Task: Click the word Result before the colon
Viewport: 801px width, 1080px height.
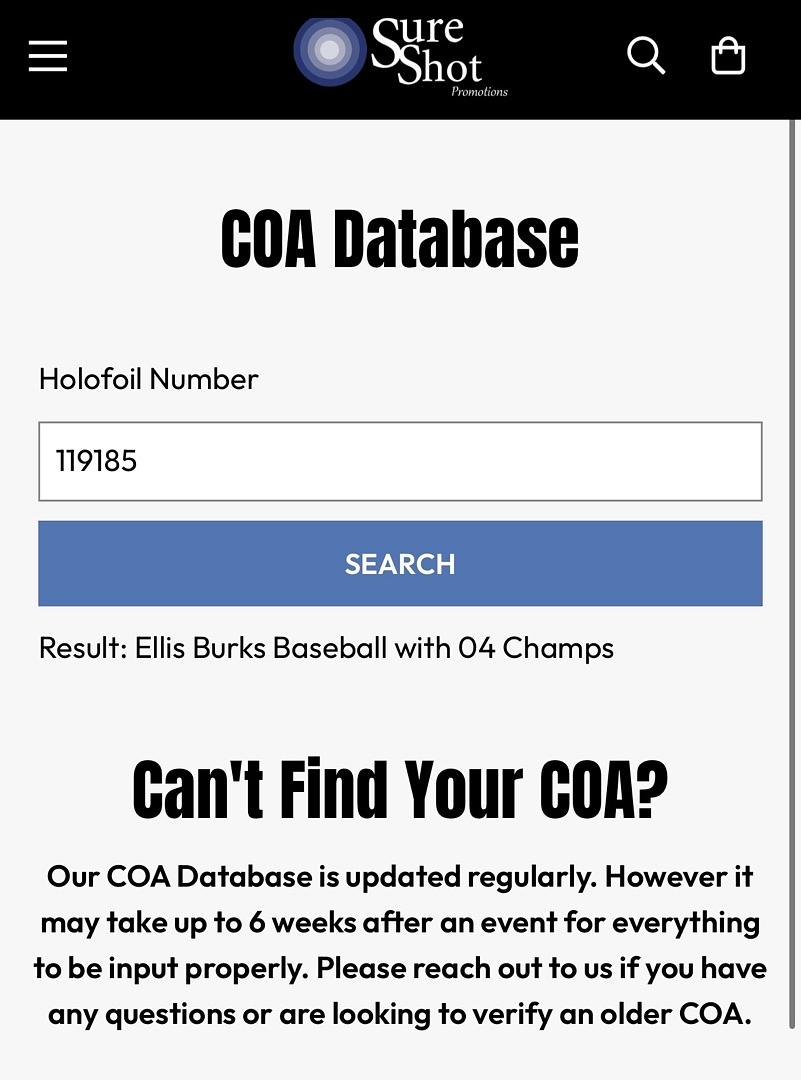Action: 80,648
